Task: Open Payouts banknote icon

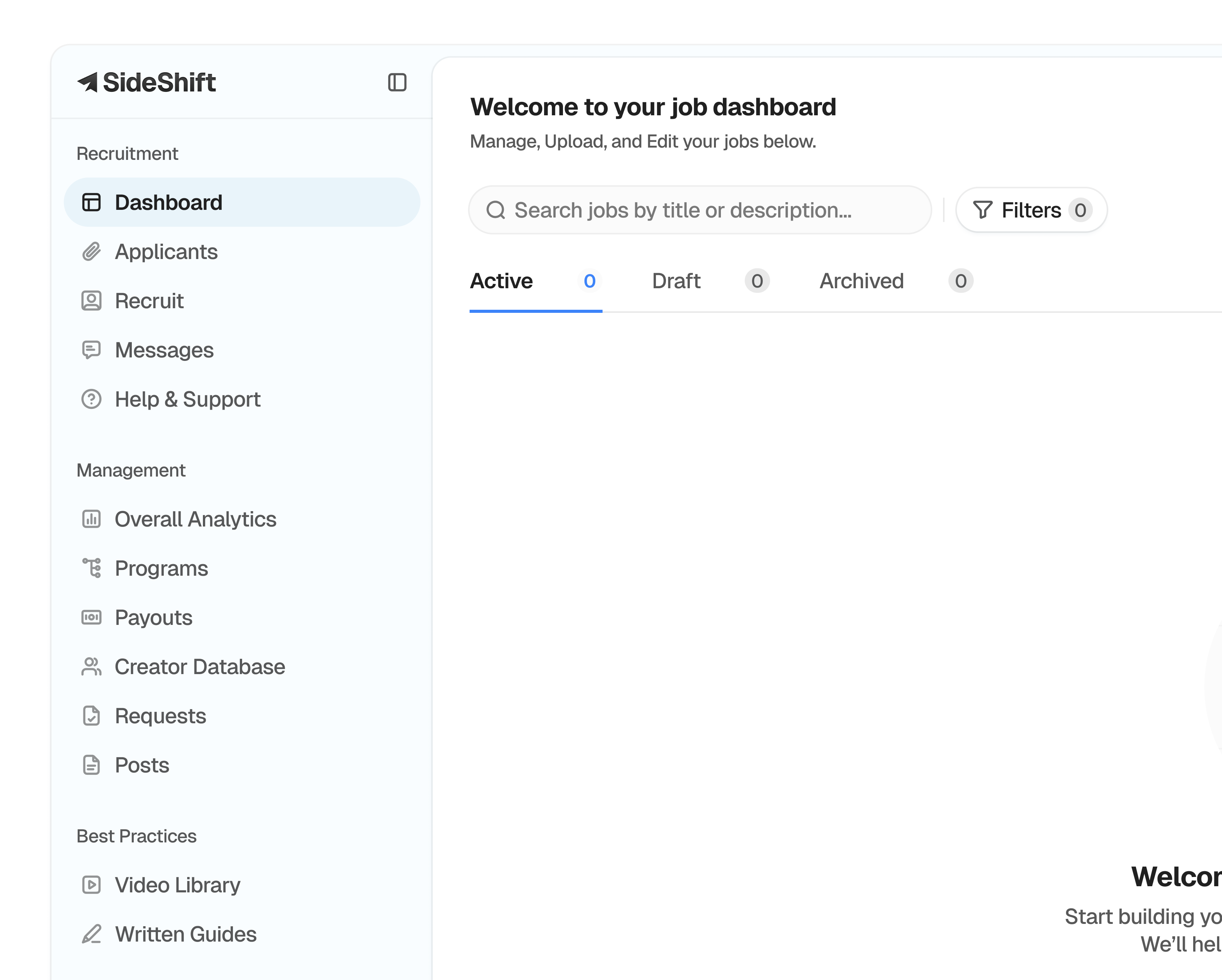Action: pyautogui.click(x=91, y=617)
